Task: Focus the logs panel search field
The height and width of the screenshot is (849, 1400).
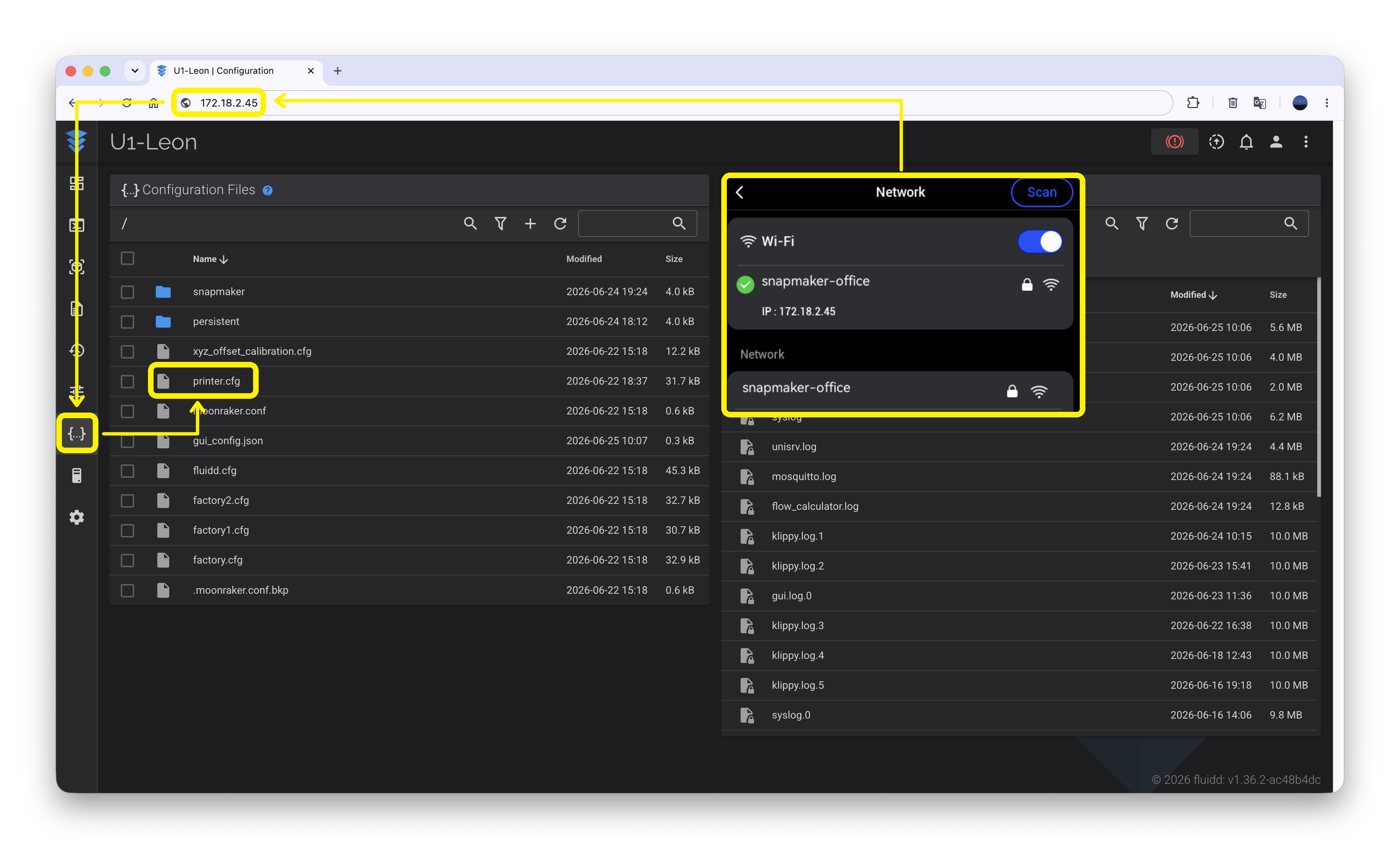Action: click(x=1249, y=223)
